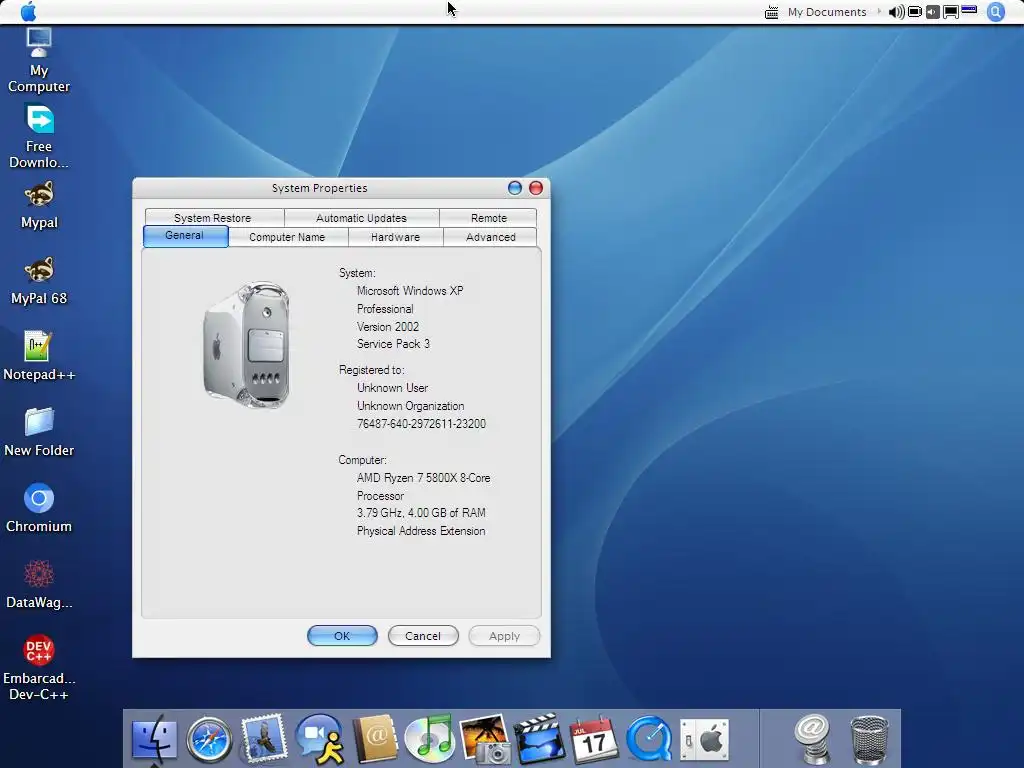Select the New Folder desktop icon
This screenshot has width=1024, height=768.
[x=39, y=432]
